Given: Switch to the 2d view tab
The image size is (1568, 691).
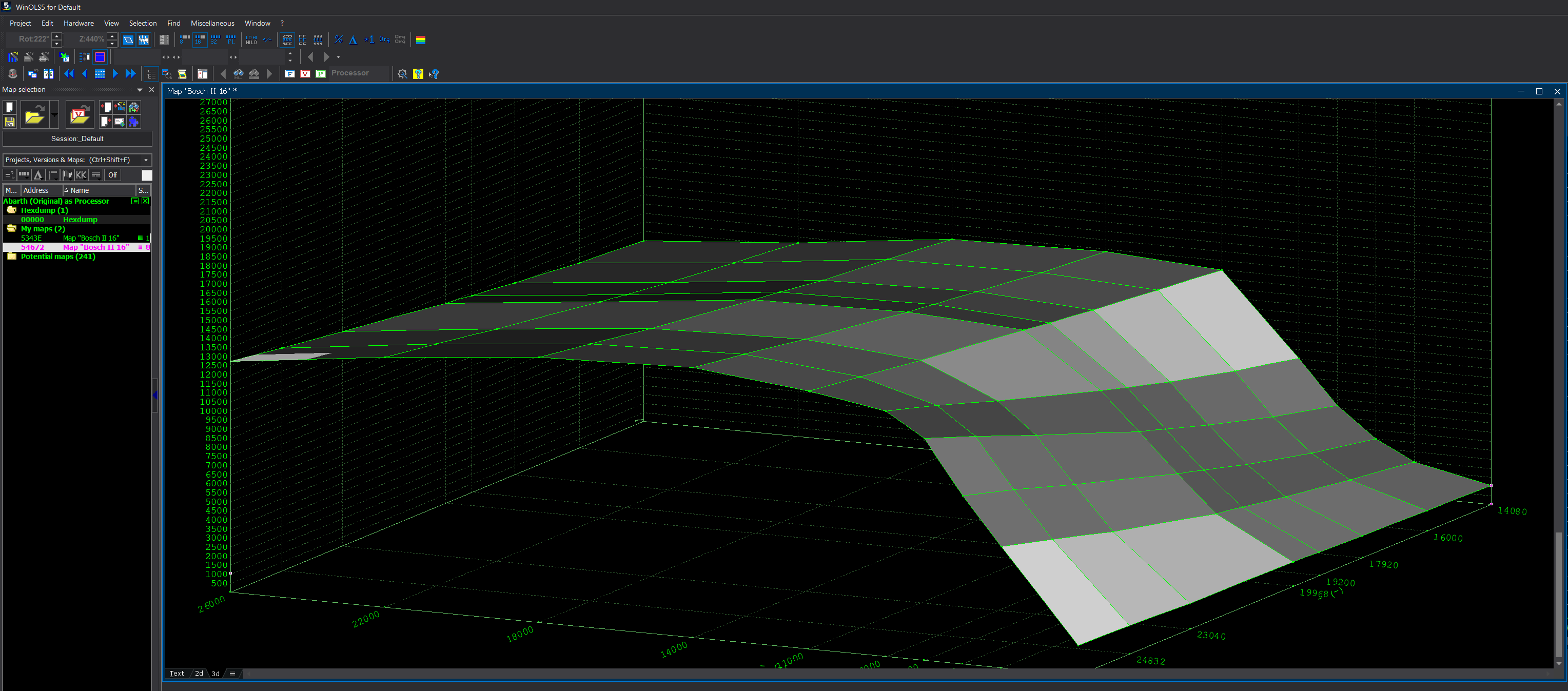Looking at the screenshot, I should click(199, 674).
